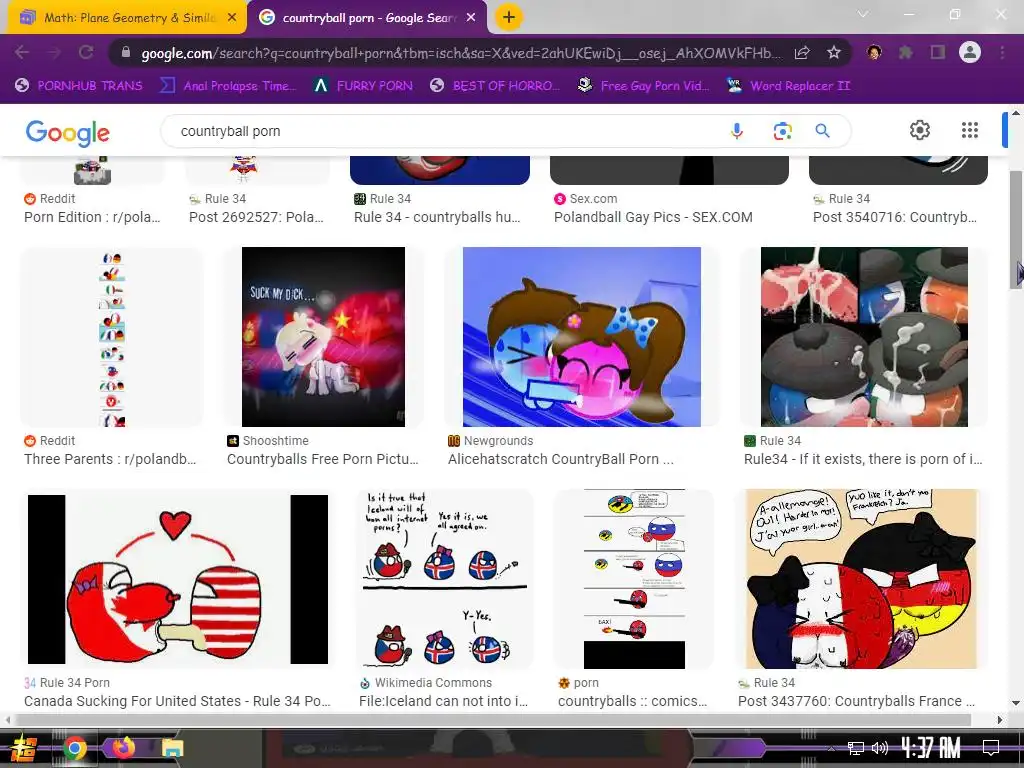Share this page using the share icon

[802, 52]
